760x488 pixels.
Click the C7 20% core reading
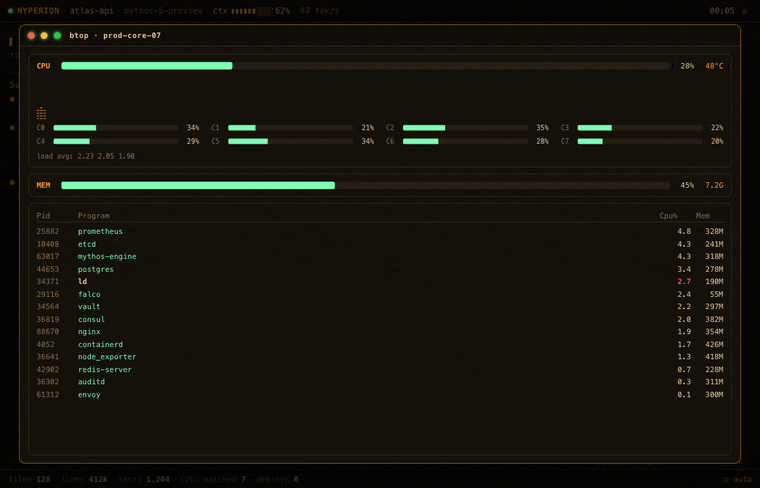[x=717, y=141]
